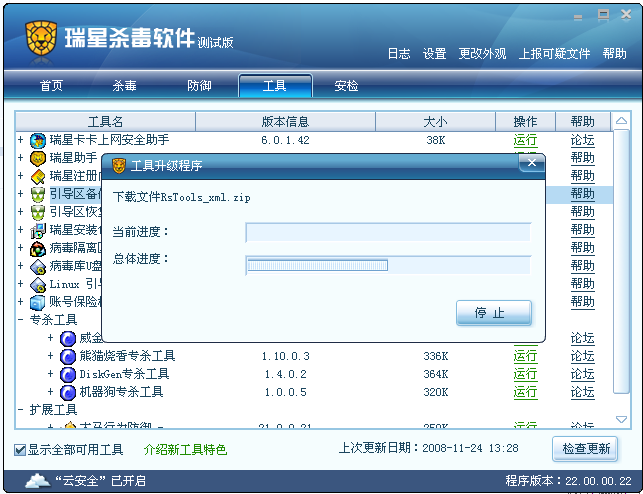Run 瑞星卡卡上网安全助手 via 运行 link

click(x=525, y=140)
